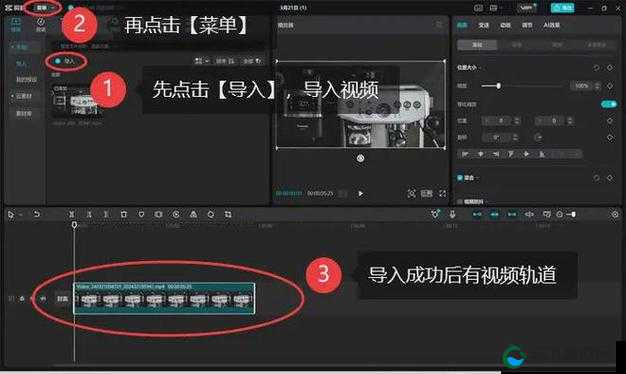Click the align top icon
Screen dimensions: 626x374
[511, 154]
